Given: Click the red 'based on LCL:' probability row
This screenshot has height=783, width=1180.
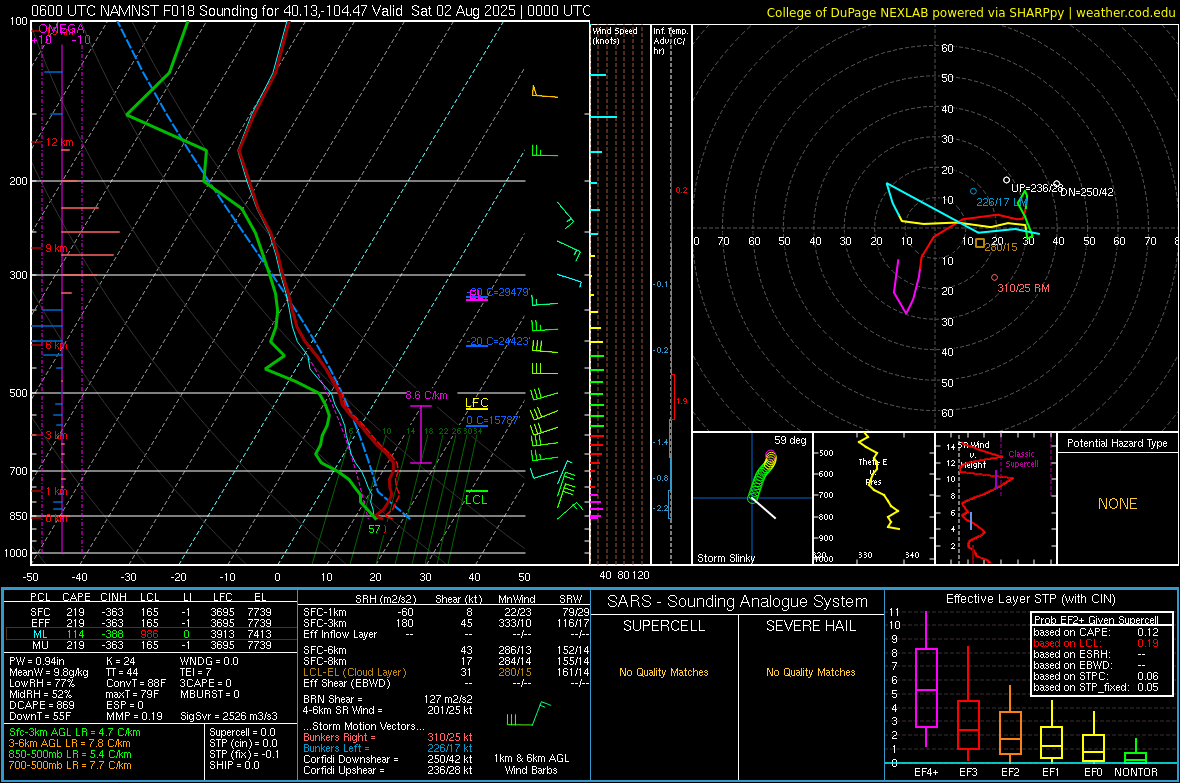Looking at the screenshot, I should pos(1096,644).
